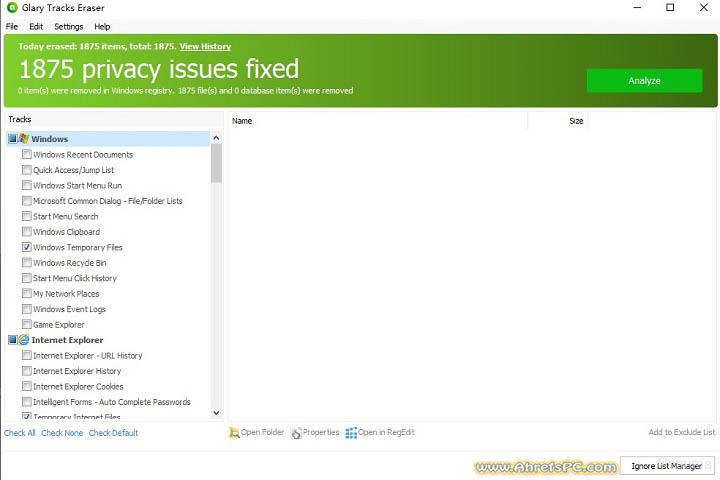Select the Internet Explorer Cookies label
Screen dimensions: 720x480
pyautogui.click(x=79, y=386)
